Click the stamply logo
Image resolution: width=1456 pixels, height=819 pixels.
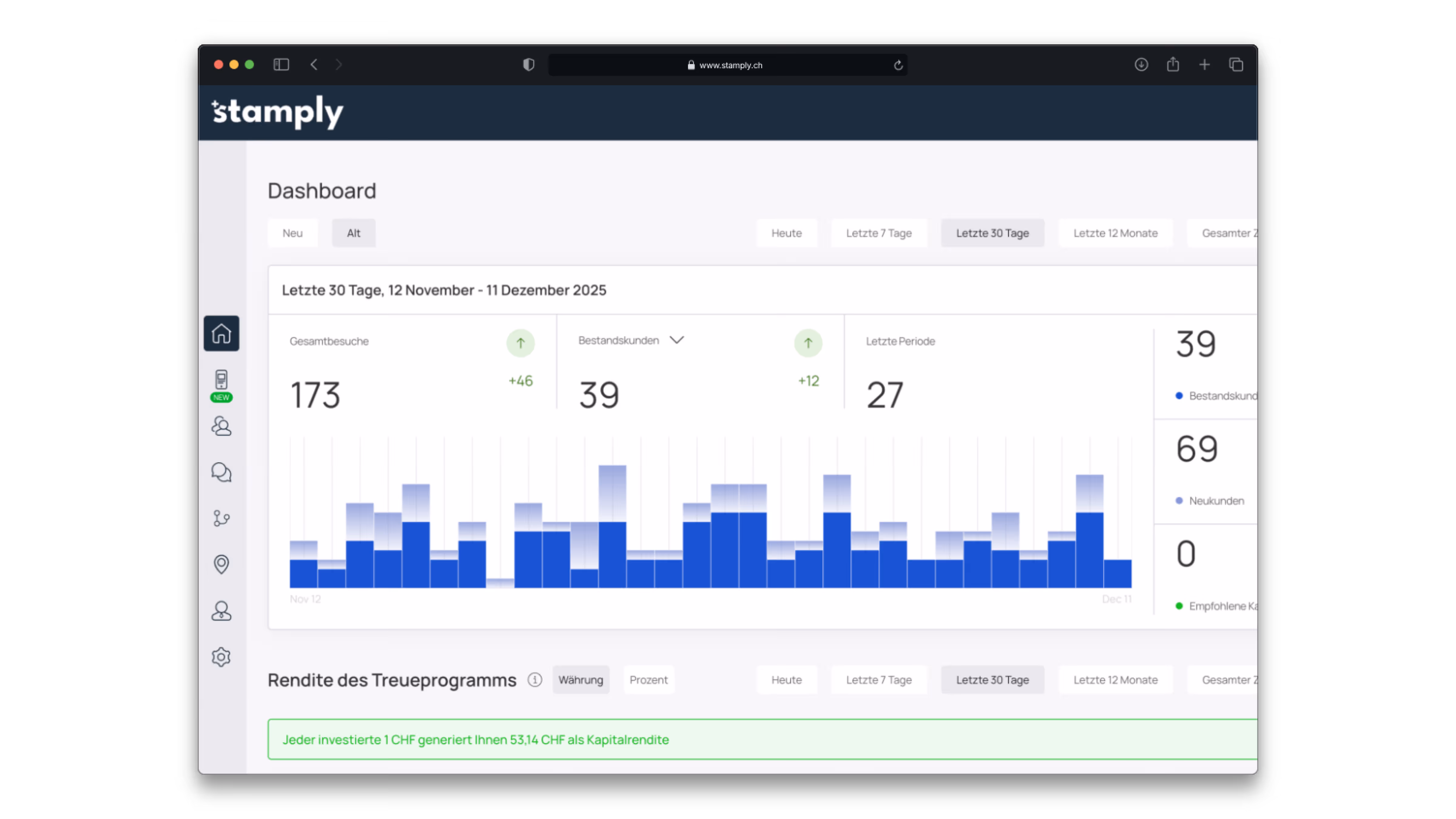(x=278, y=112)
